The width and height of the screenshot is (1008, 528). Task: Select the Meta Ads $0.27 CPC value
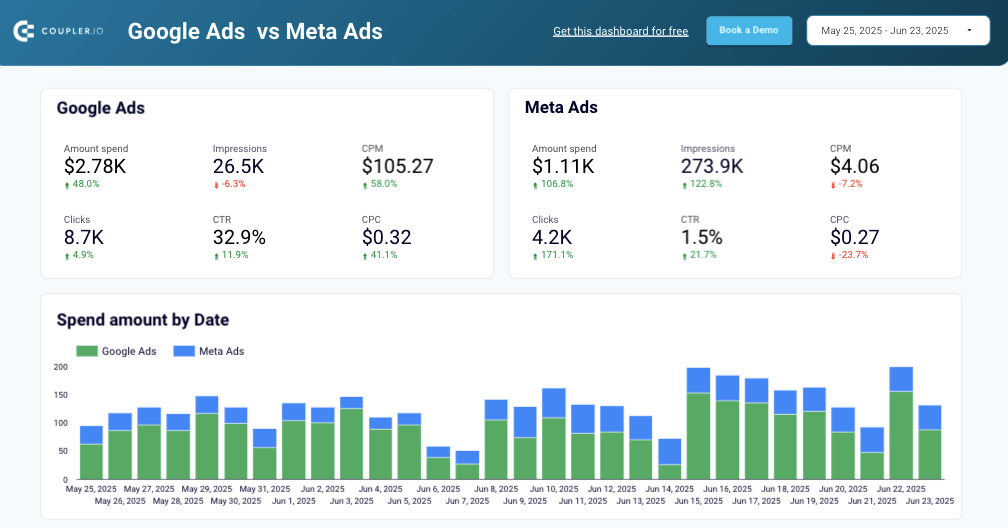click(855, 237)
